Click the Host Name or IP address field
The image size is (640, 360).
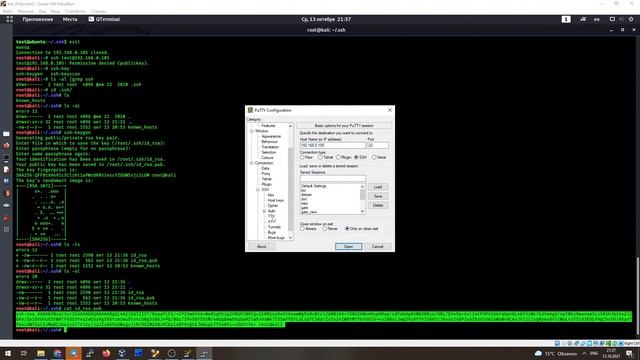click(x=333, y=145)
